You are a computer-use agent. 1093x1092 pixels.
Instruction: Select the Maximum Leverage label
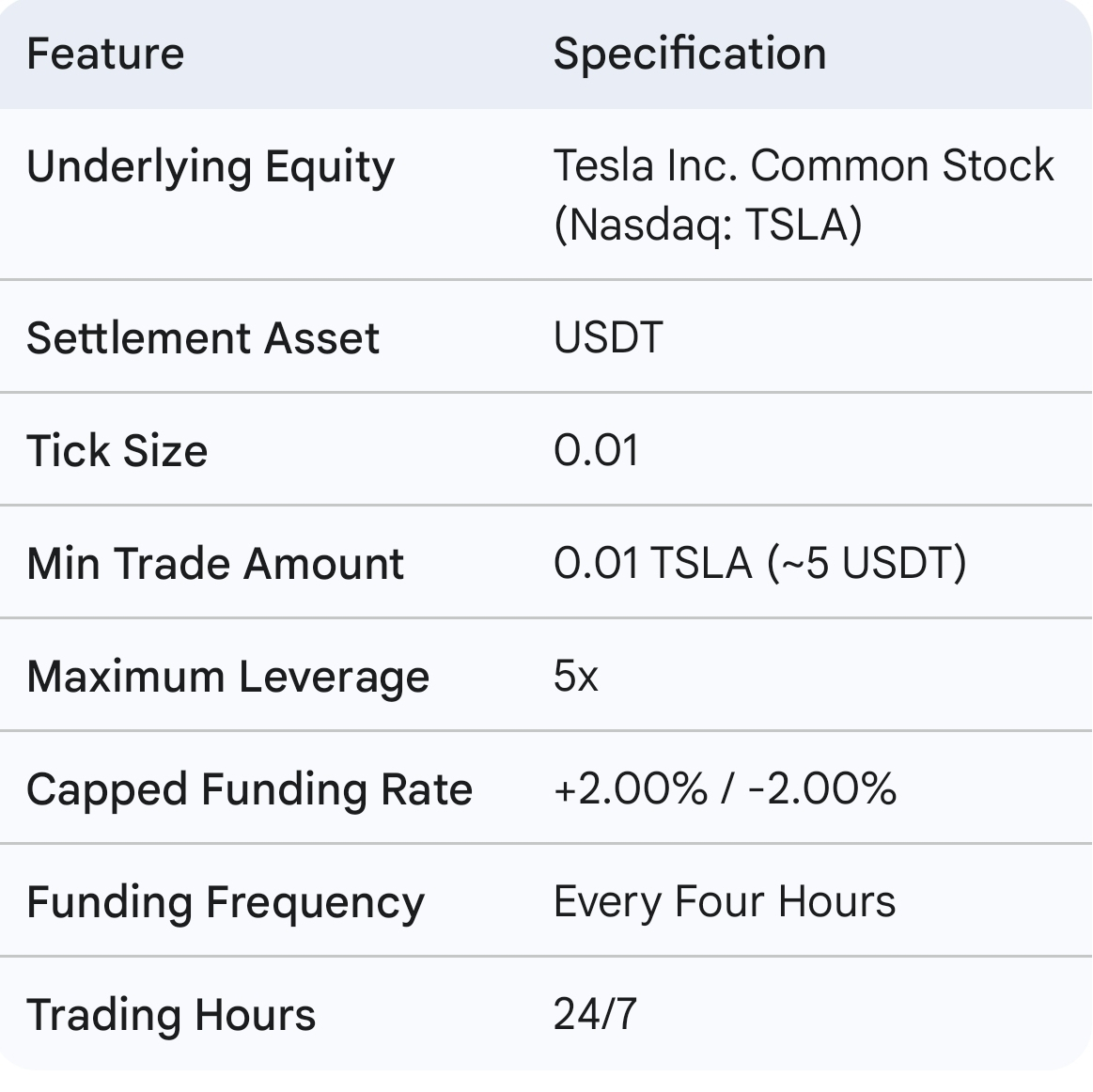[228, 677]
